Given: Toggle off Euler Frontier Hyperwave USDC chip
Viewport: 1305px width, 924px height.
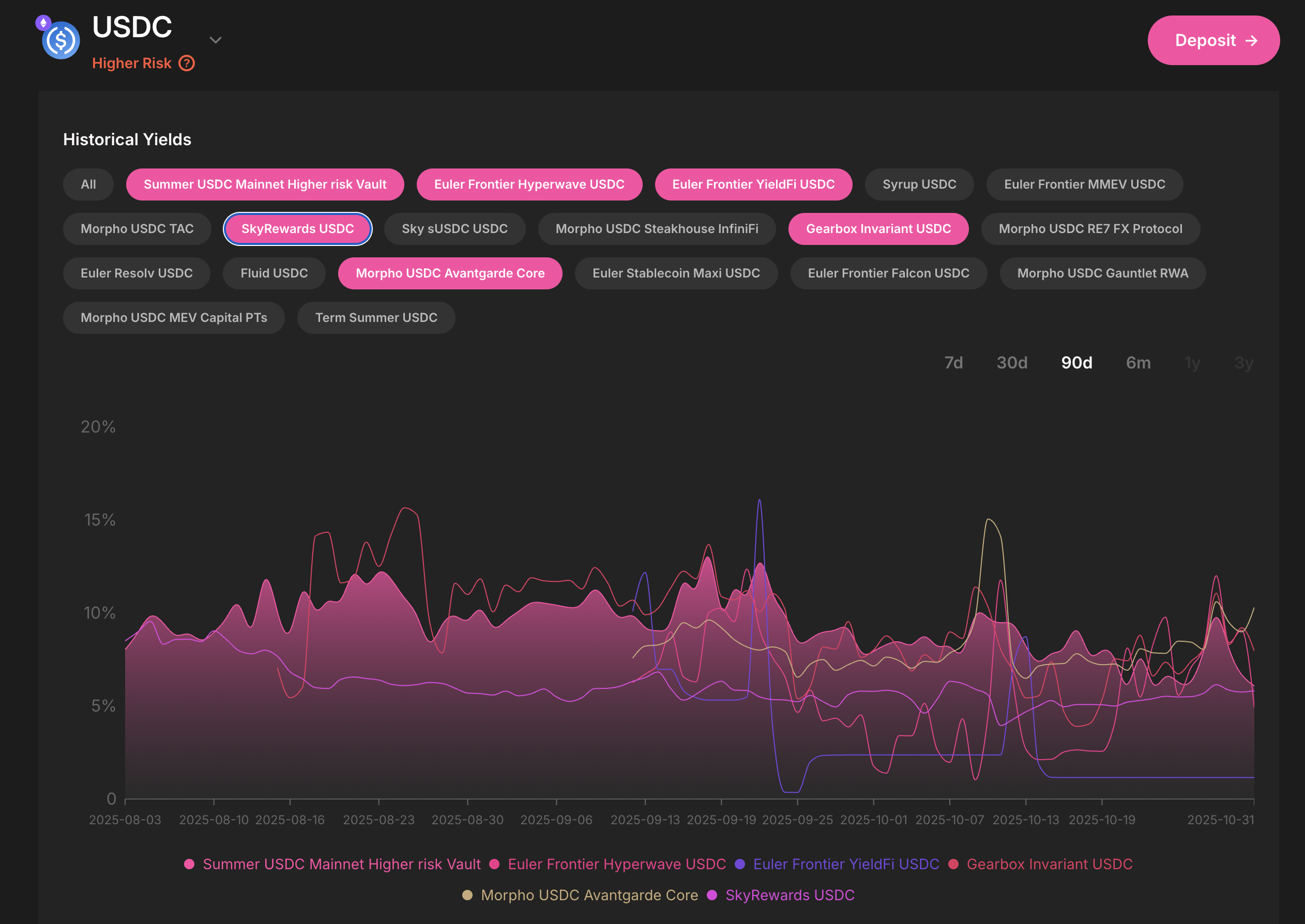Looking at the screenshot, I should pyautogui.click(x=529, y=184).
